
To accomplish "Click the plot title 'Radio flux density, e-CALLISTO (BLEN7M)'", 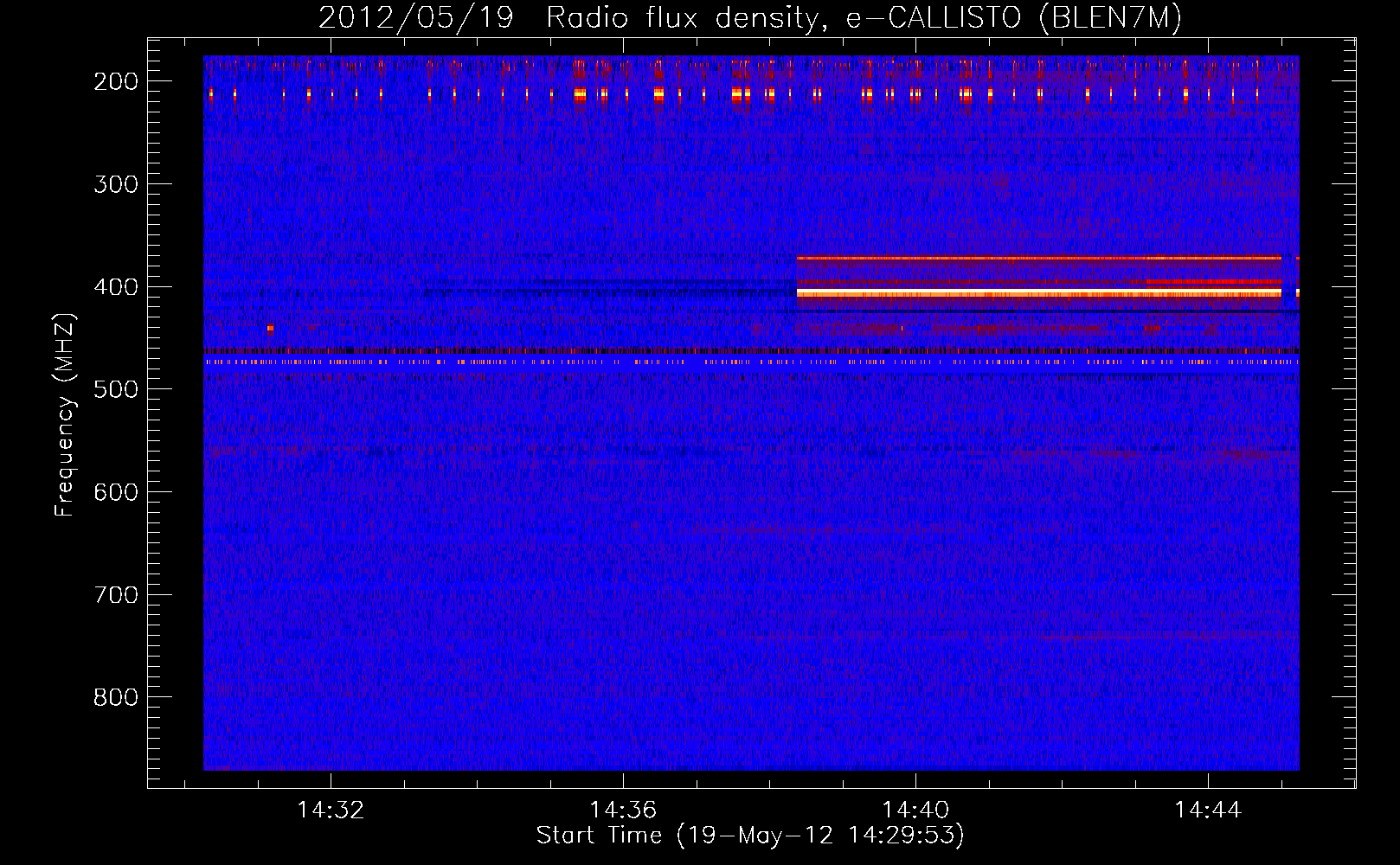I will point(864,18).
